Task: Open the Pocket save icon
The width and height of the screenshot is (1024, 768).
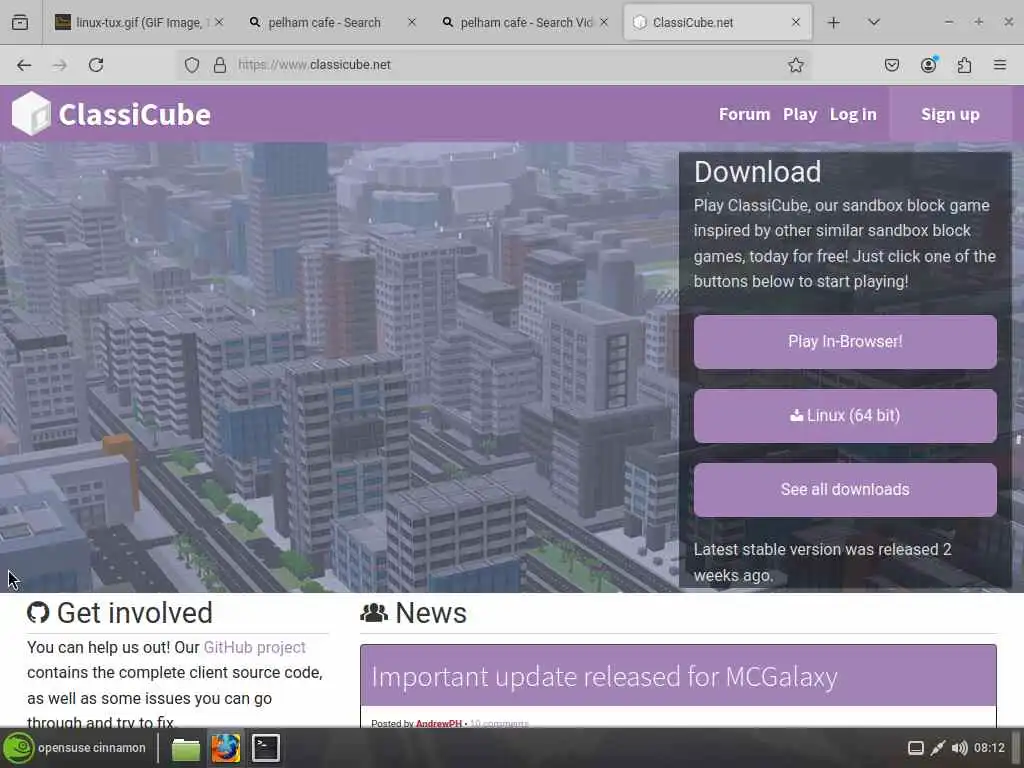Action: pos(892,65)
